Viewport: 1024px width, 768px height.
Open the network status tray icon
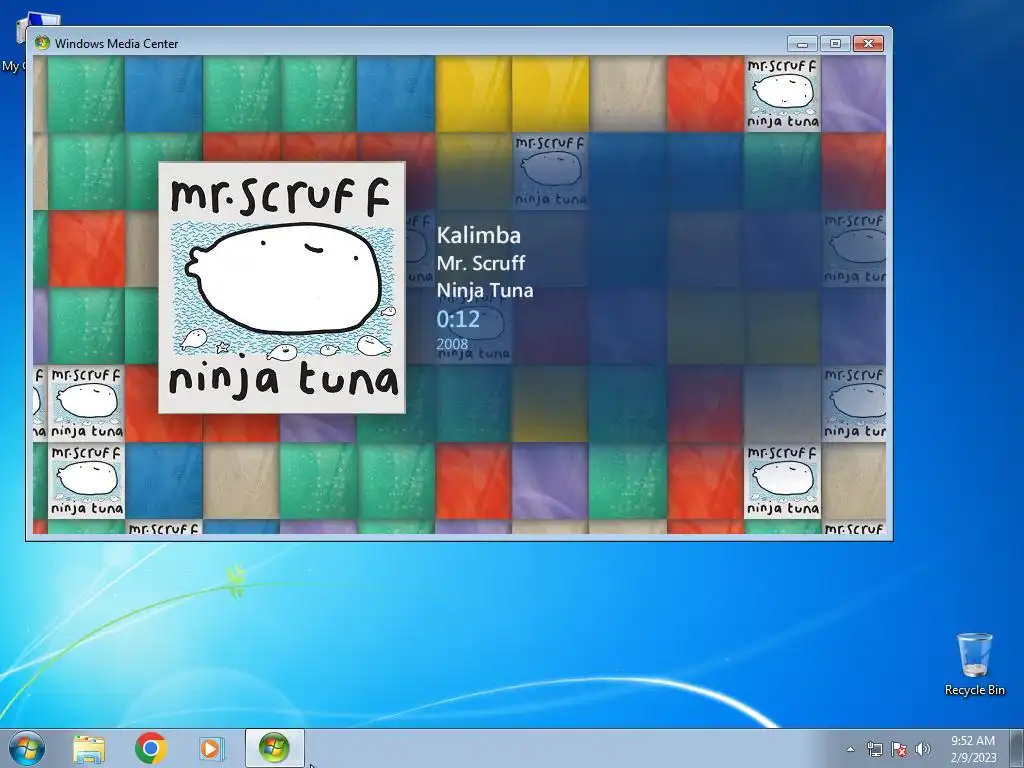click(x=874, y=749)
